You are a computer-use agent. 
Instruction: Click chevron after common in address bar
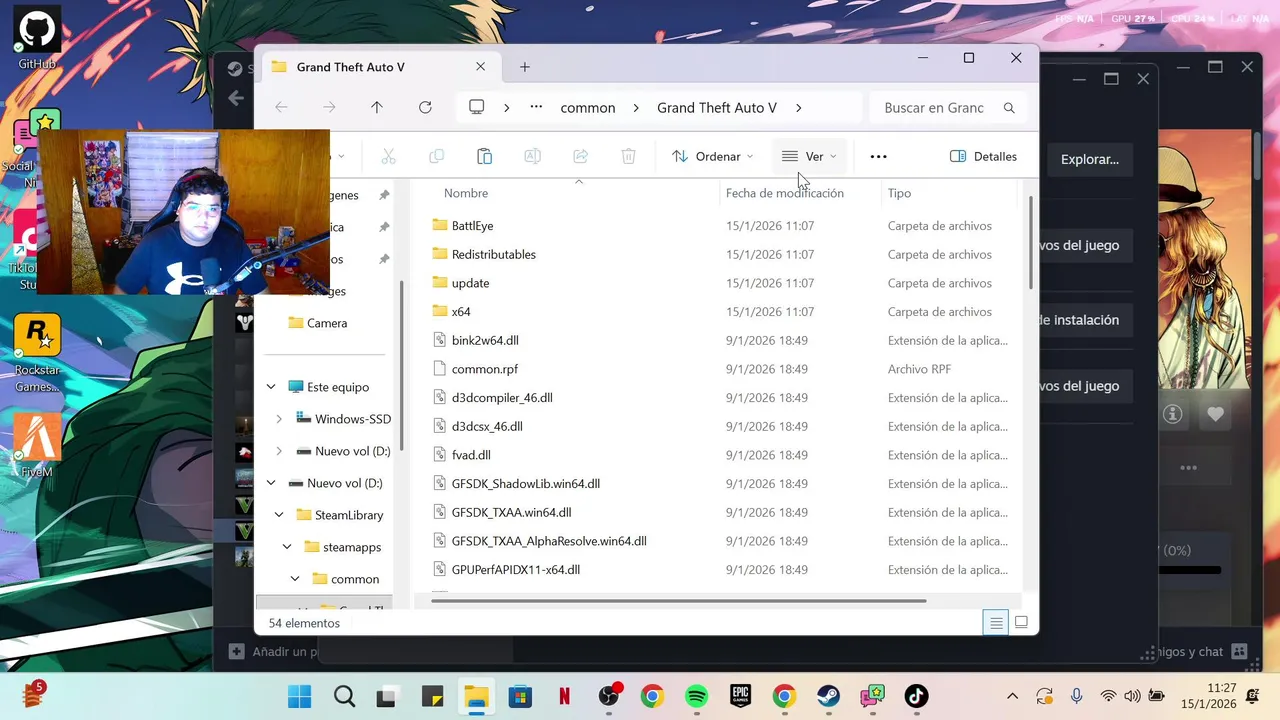(x=636, y=107)
